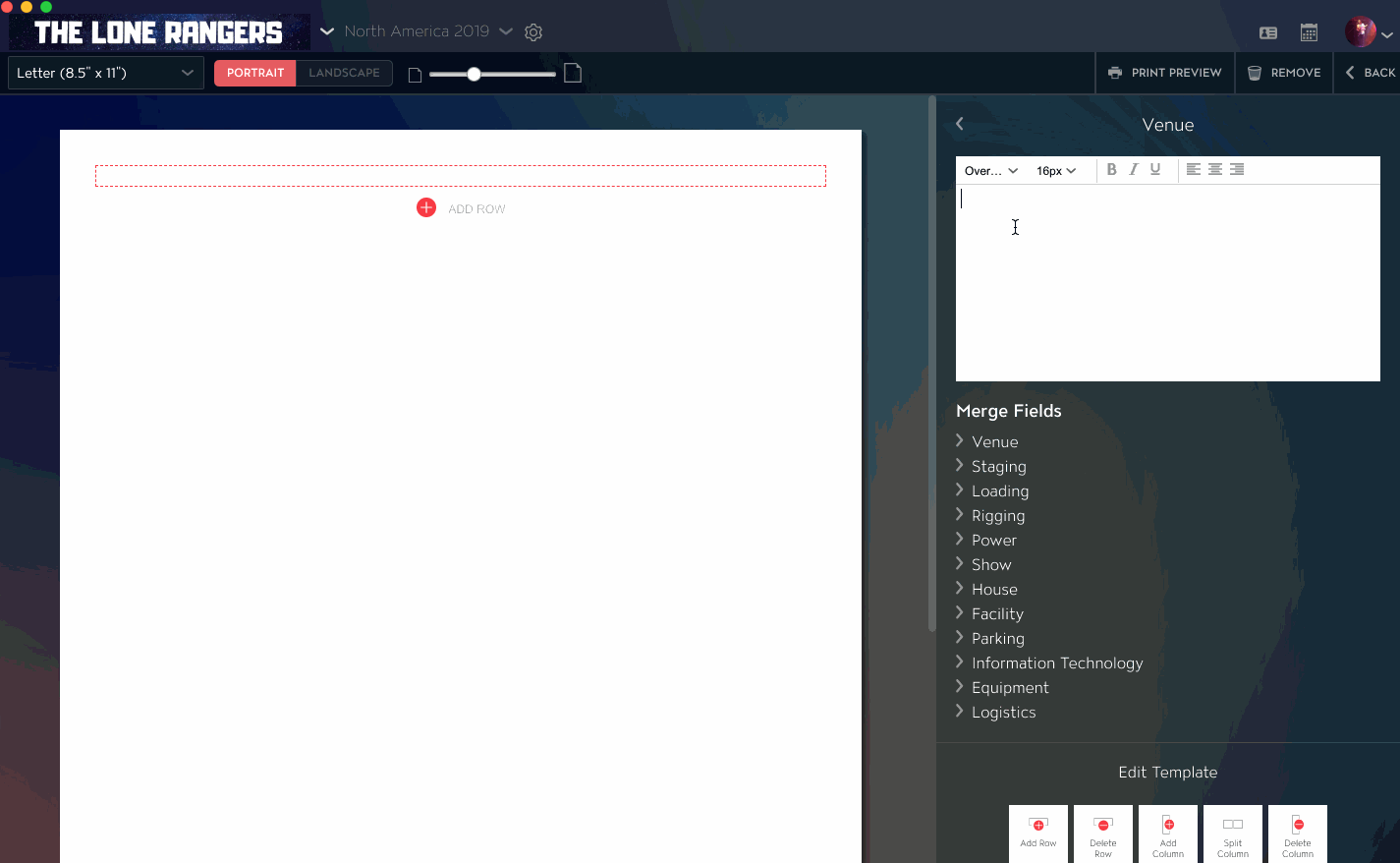
Task: Expand the Parking merge fields
Action: 990,638
